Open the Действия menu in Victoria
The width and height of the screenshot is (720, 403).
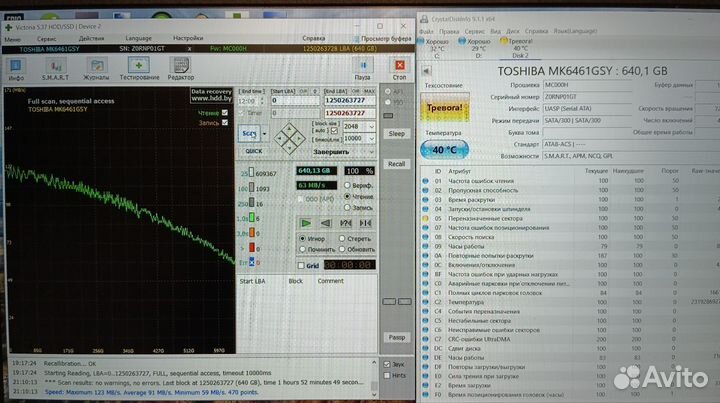coord(91,39)
